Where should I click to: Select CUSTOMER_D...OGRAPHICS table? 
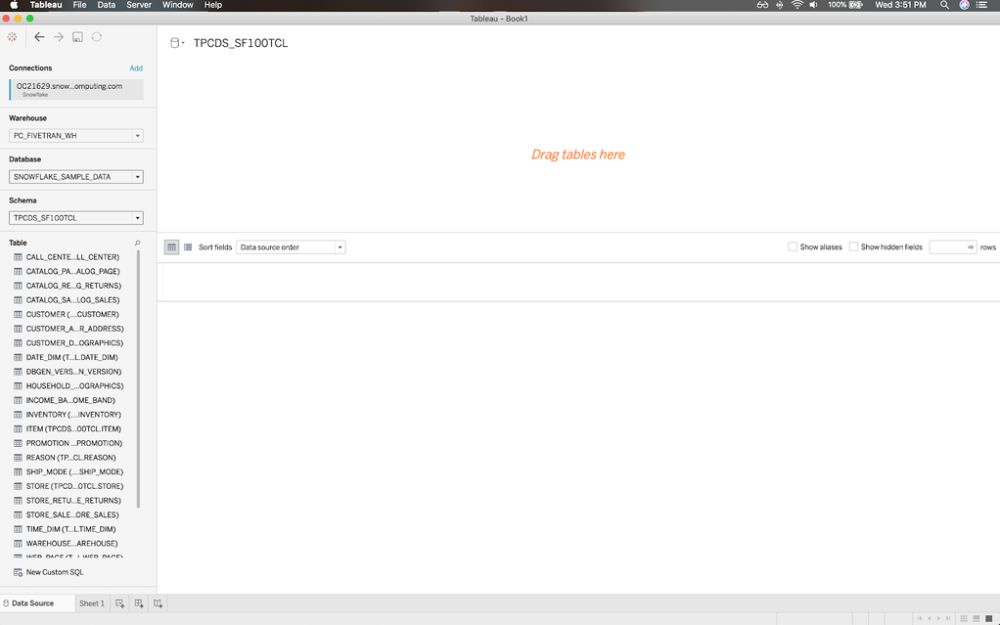75,343
